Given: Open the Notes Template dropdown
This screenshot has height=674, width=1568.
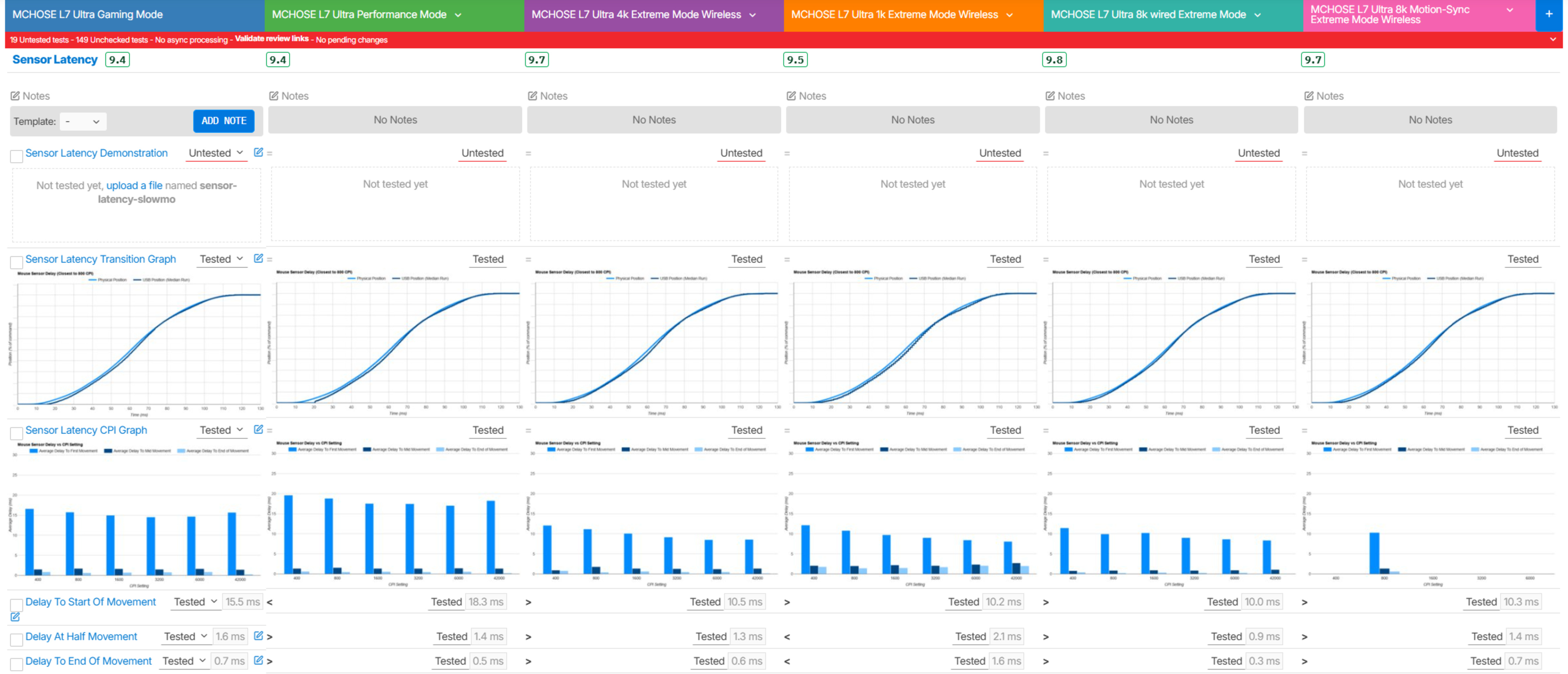Looking at the screenshot, I should coord(83,121).
